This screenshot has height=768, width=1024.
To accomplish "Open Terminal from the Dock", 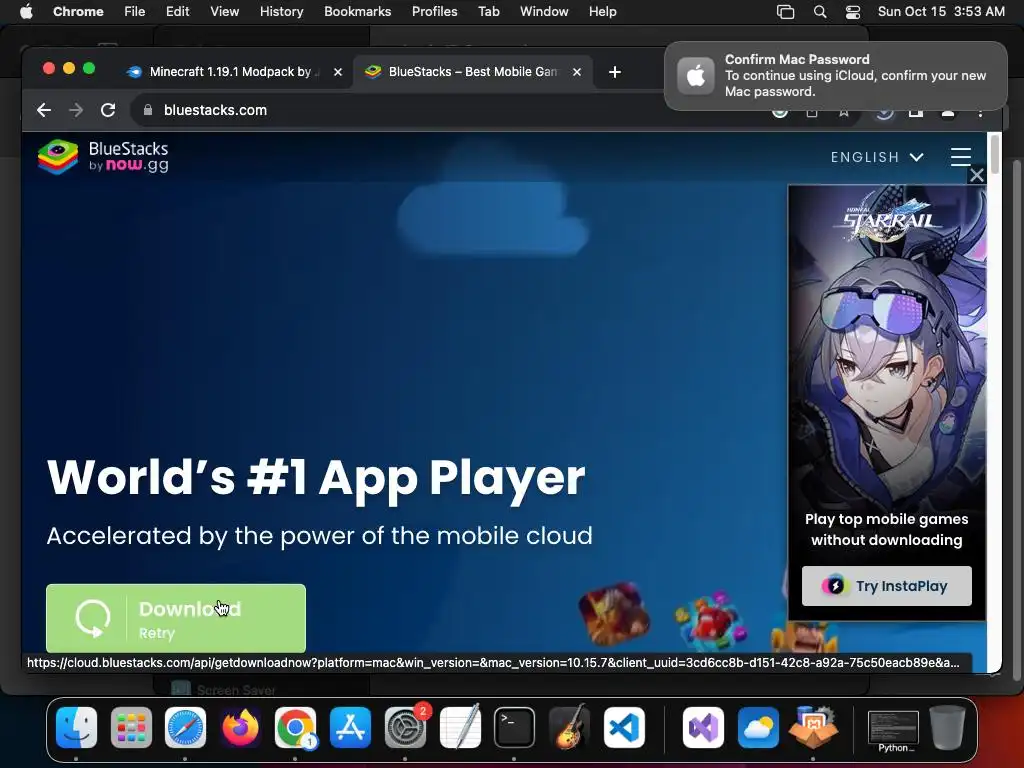I will tap(515, 727).
